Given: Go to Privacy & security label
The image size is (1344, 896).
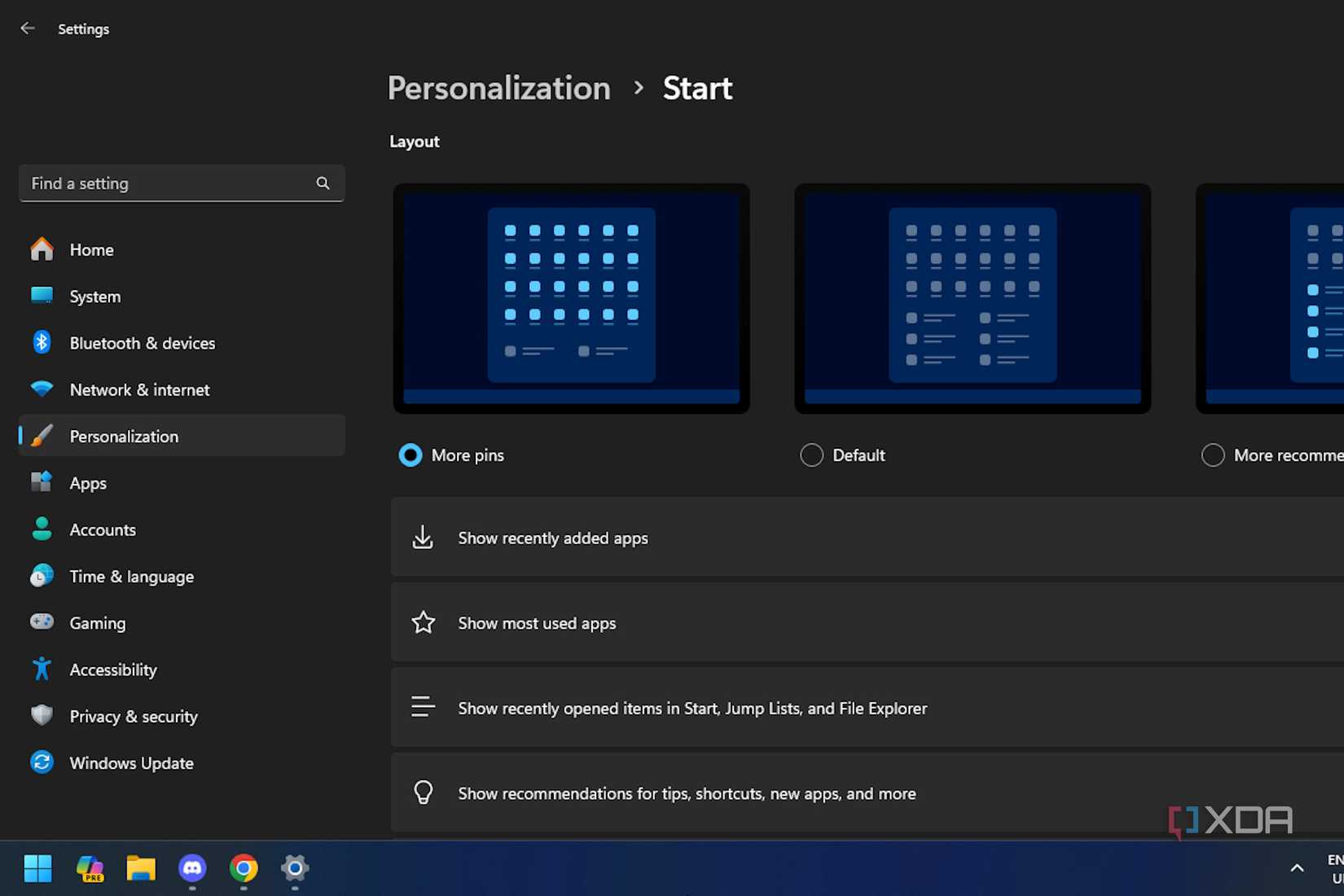Looking at the screenshot, I should 134,717.
